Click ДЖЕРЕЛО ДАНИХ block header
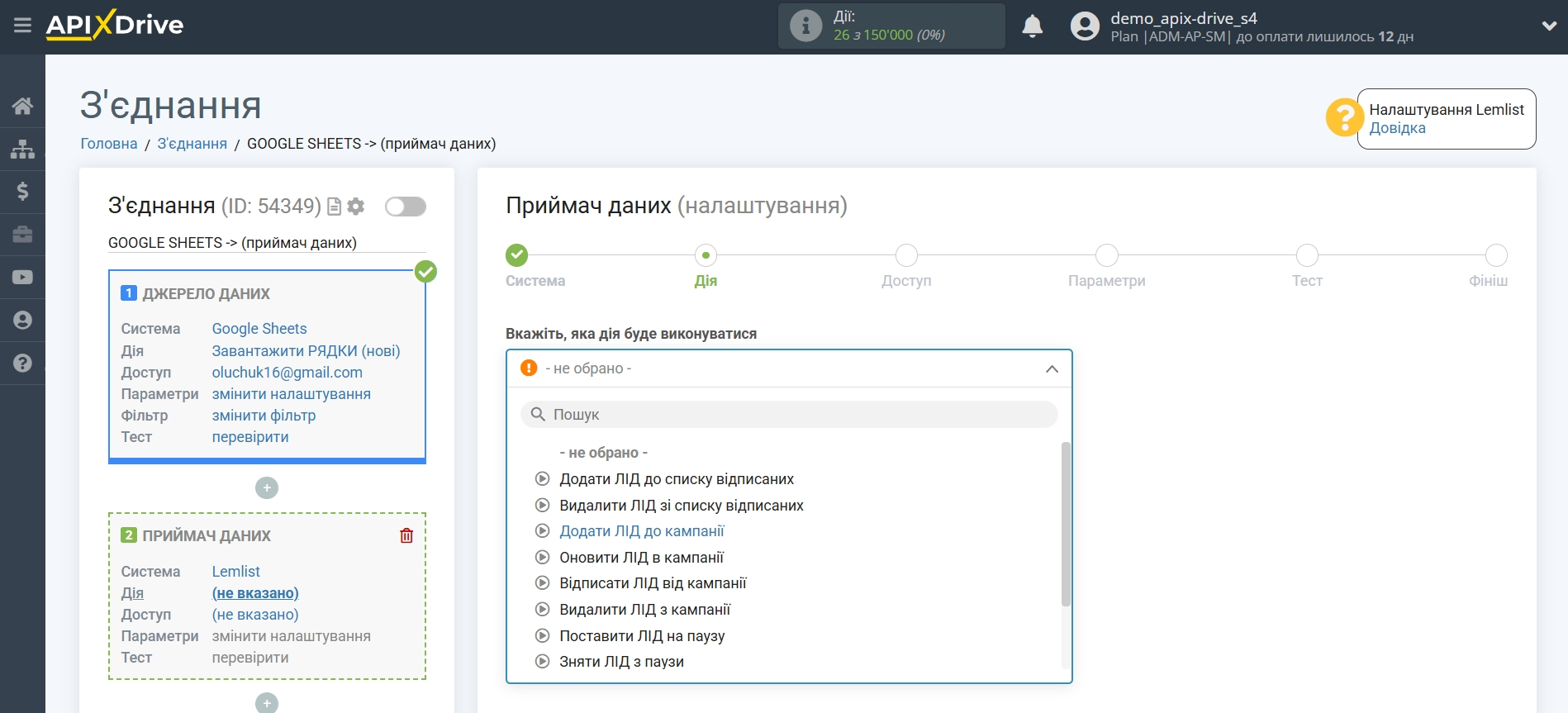Viewport: 1568px width, 713px height. click(206, 294)
